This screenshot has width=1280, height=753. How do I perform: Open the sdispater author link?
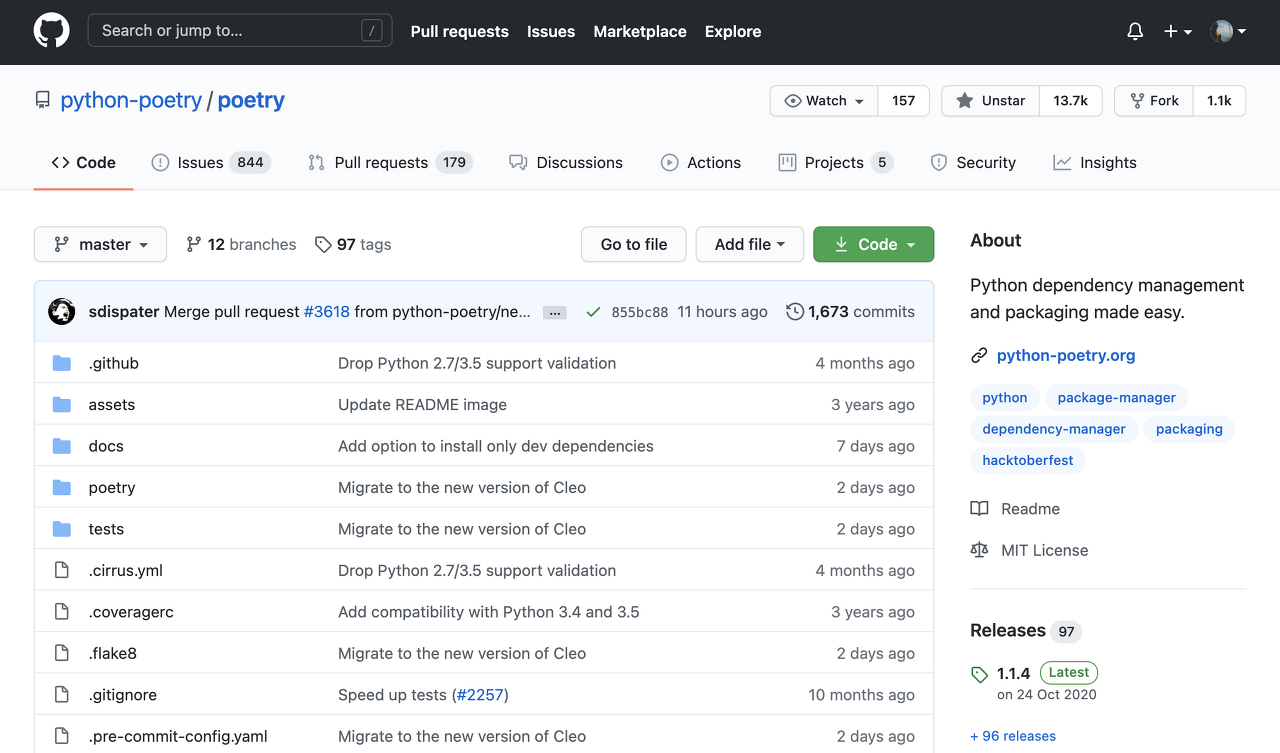tap(124, 312)
